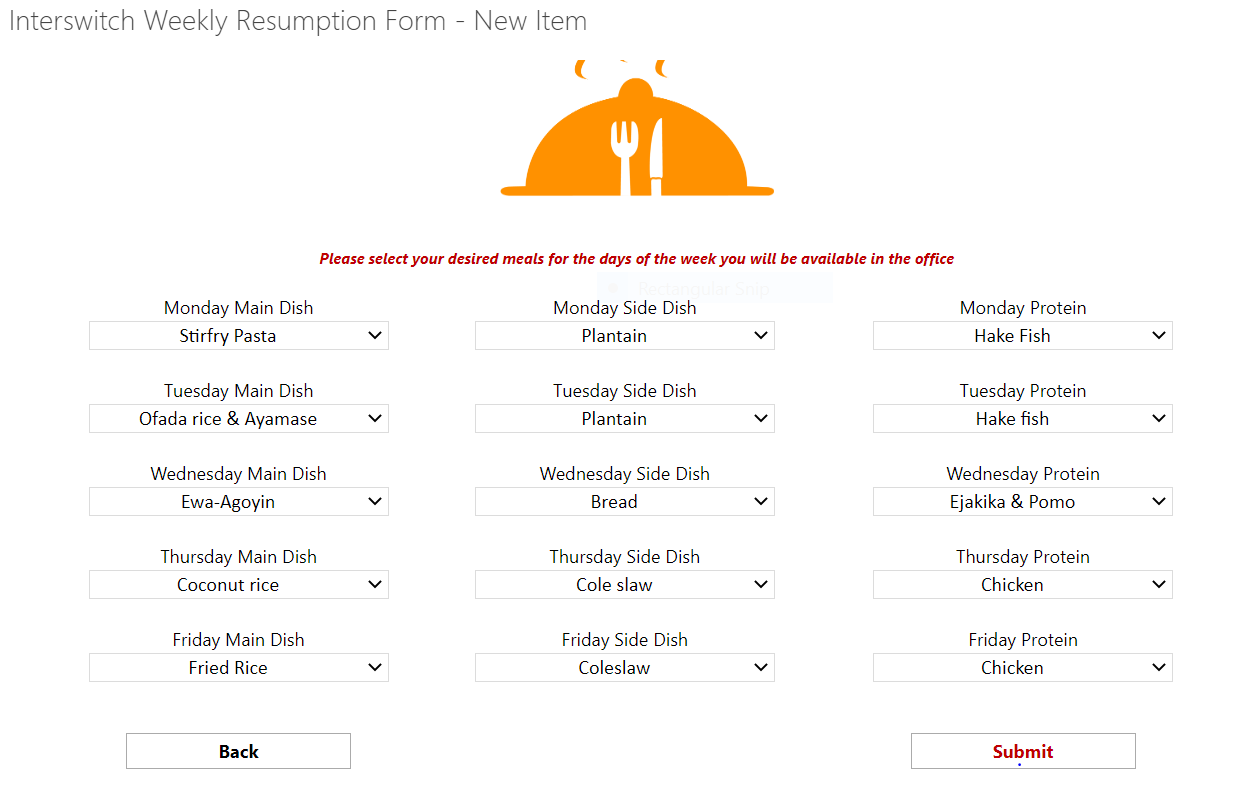Image resolution: width=1239 pixels, height=790 pixels.
Task: Click the red meal selection instruction text
Action: 636,259
